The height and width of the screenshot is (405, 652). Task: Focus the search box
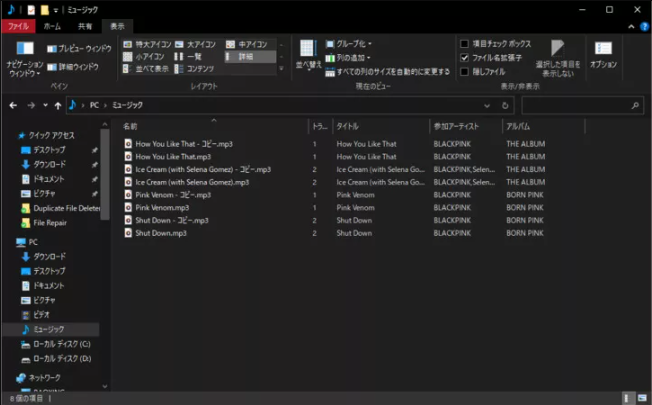pyautogui.click(x=582, y=106)
